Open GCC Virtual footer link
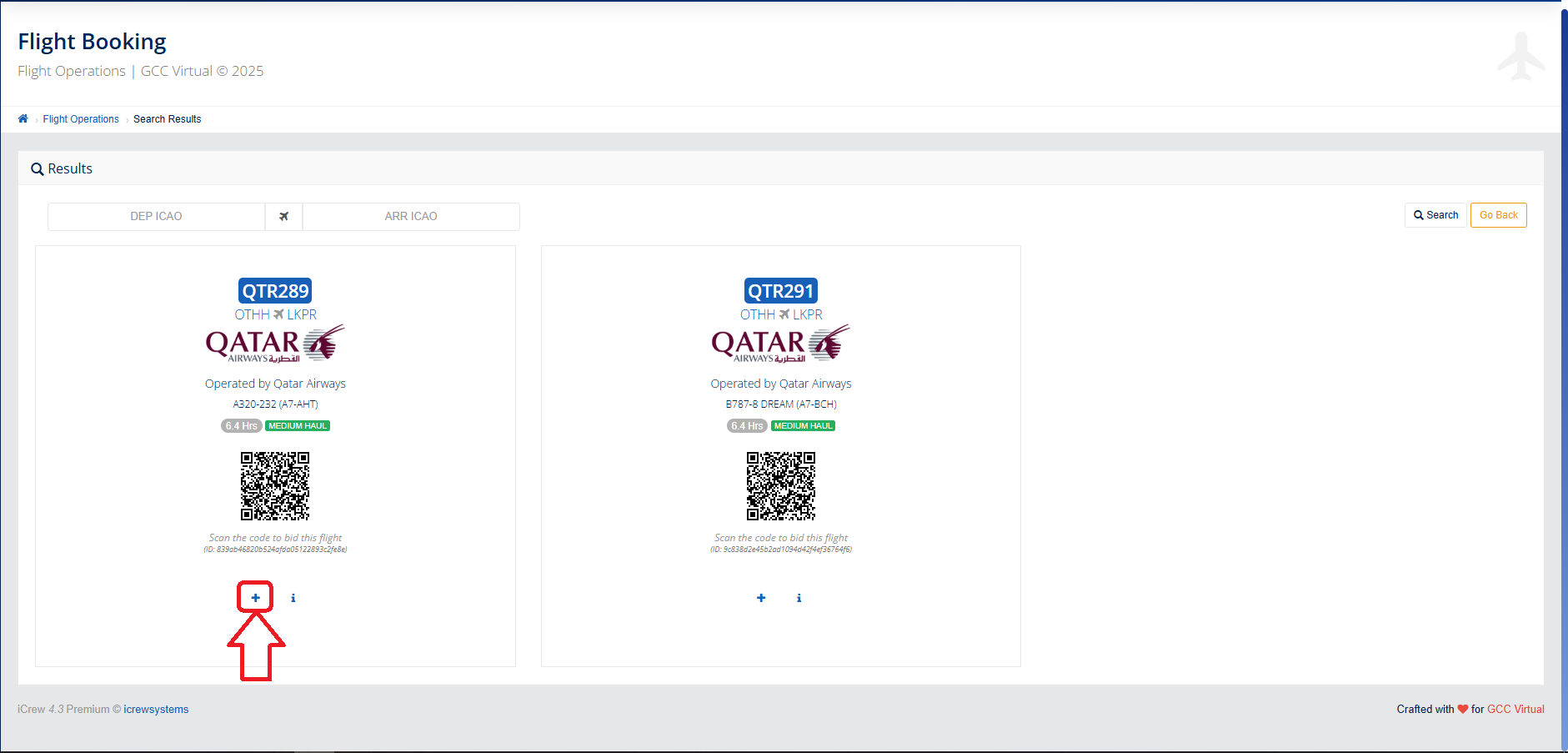The height and width of the screenshot is (753, 1568). [1515, 710]
